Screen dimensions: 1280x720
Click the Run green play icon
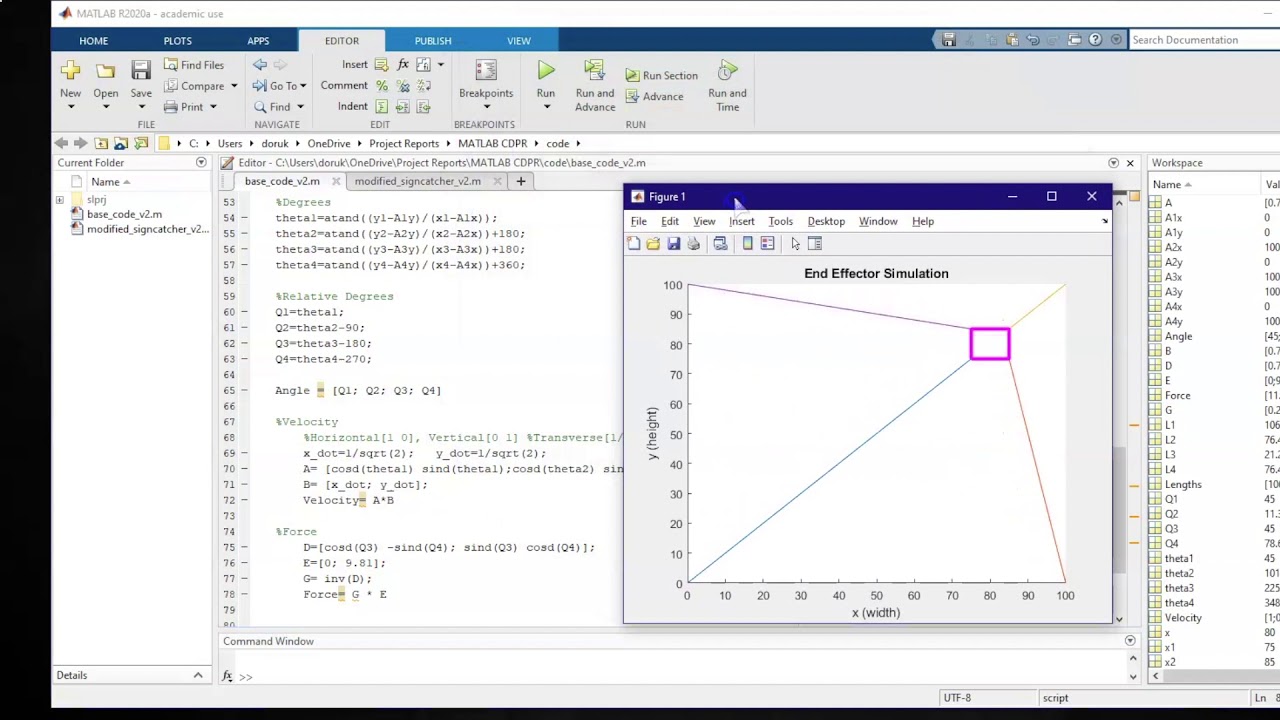tap(546, 70)
